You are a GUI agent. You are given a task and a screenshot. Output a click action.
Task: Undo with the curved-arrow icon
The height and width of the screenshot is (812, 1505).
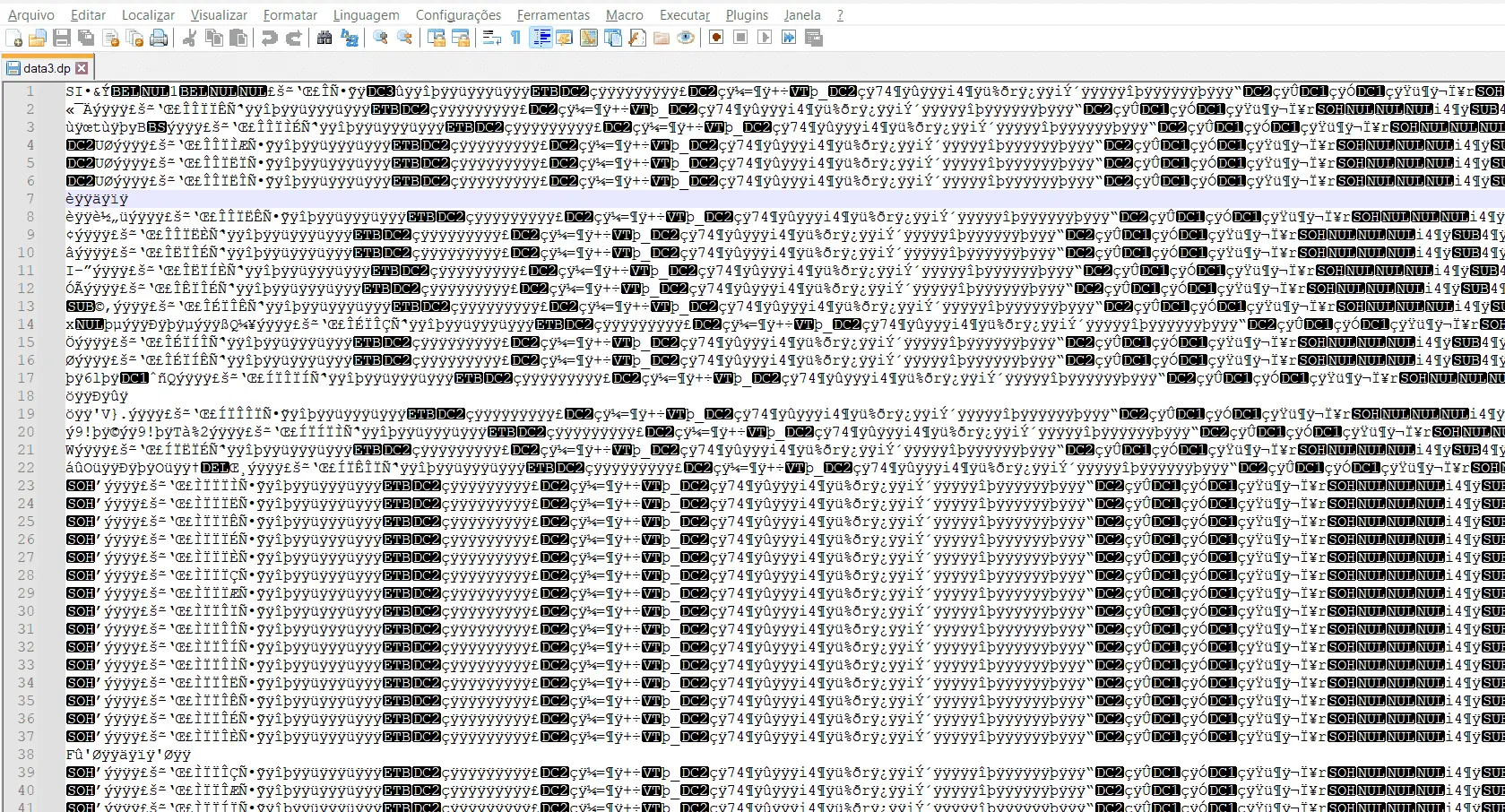click(269, 38)
